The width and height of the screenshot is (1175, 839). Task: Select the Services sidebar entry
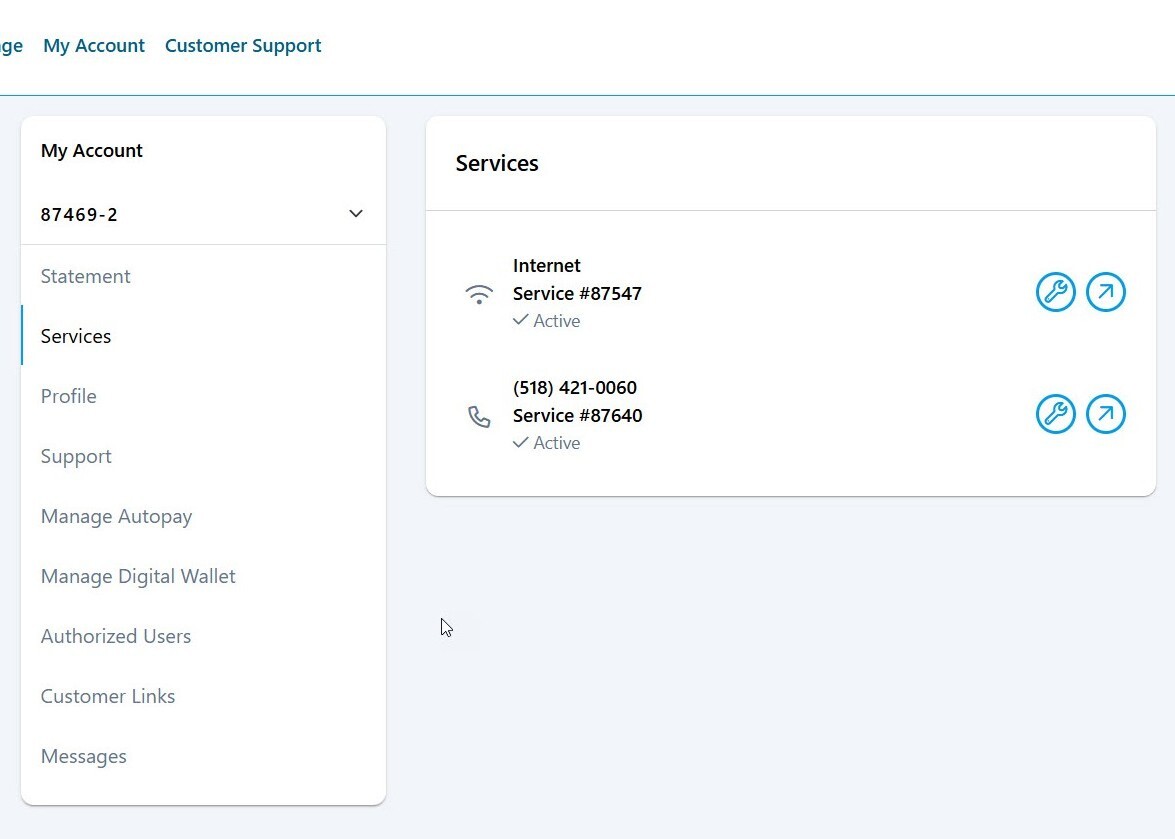coord(75,336)
